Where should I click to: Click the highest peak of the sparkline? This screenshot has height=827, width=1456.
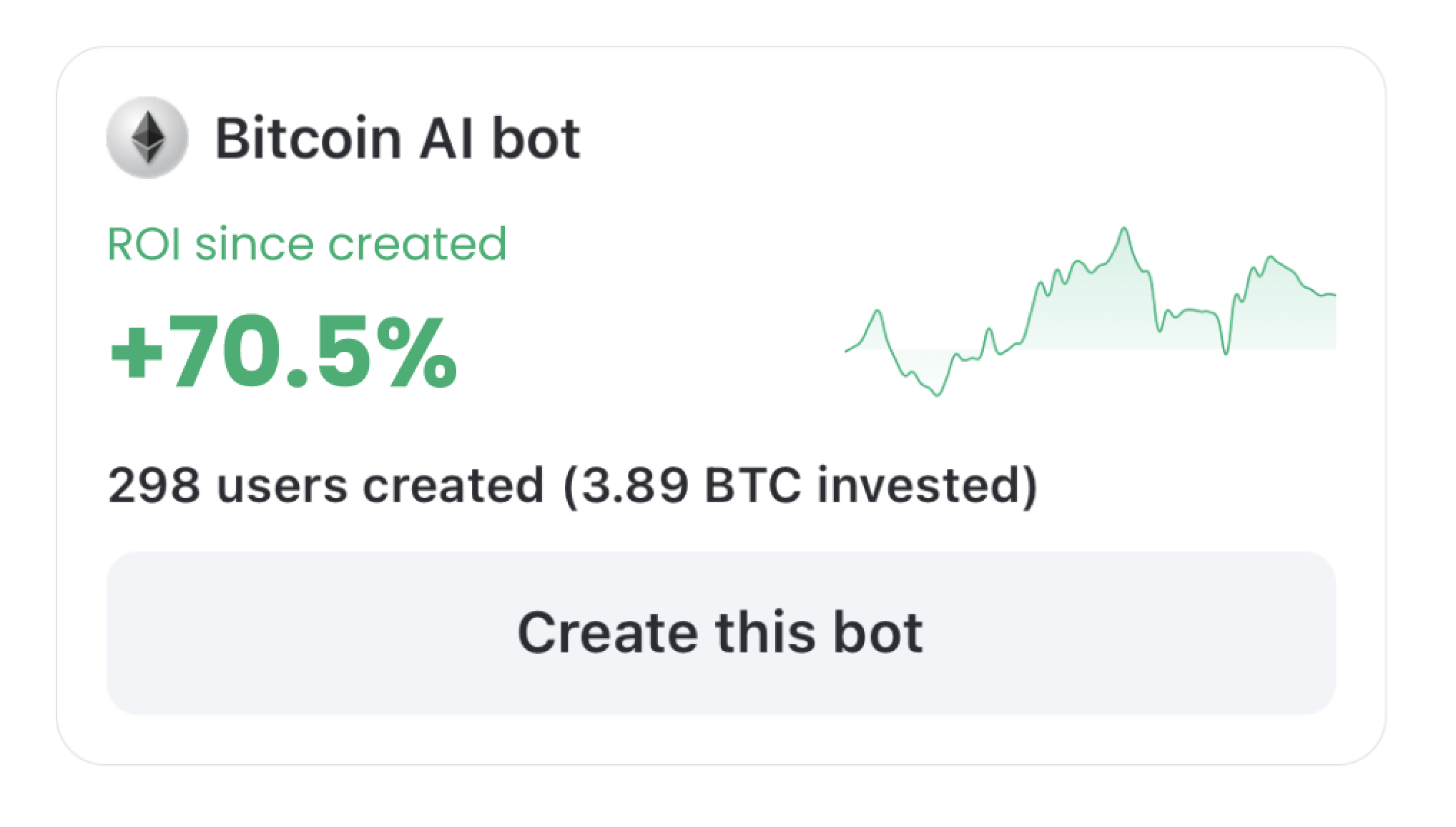1124,229
